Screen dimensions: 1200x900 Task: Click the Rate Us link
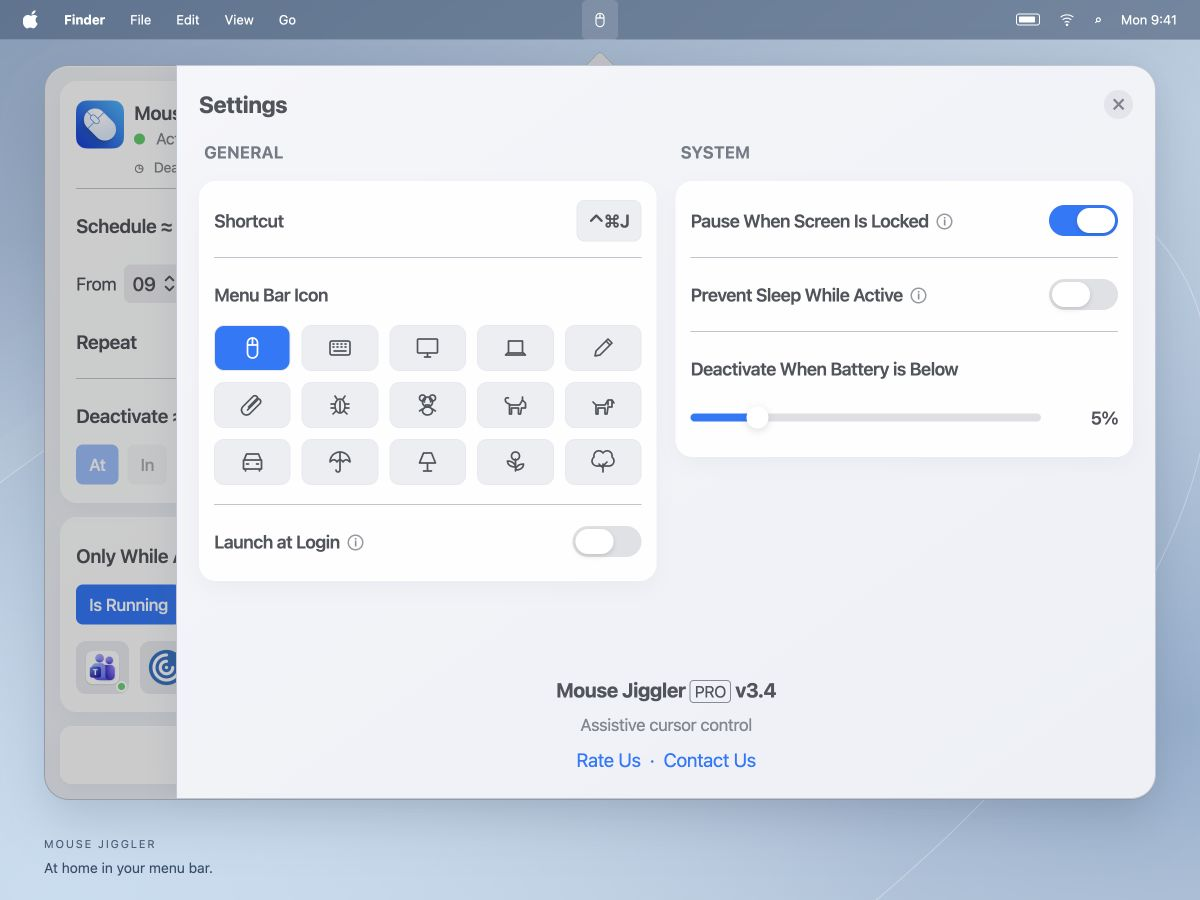[608, 761]
